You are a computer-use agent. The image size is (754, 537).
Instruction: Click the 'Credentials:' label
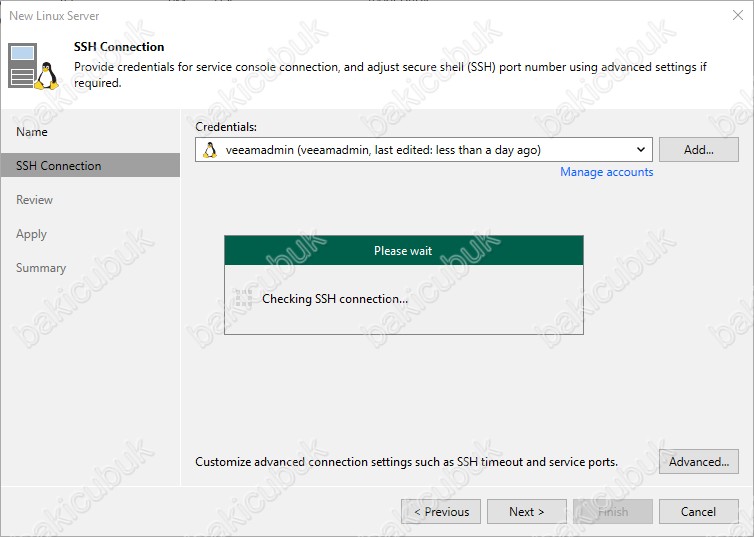point(226,127)
